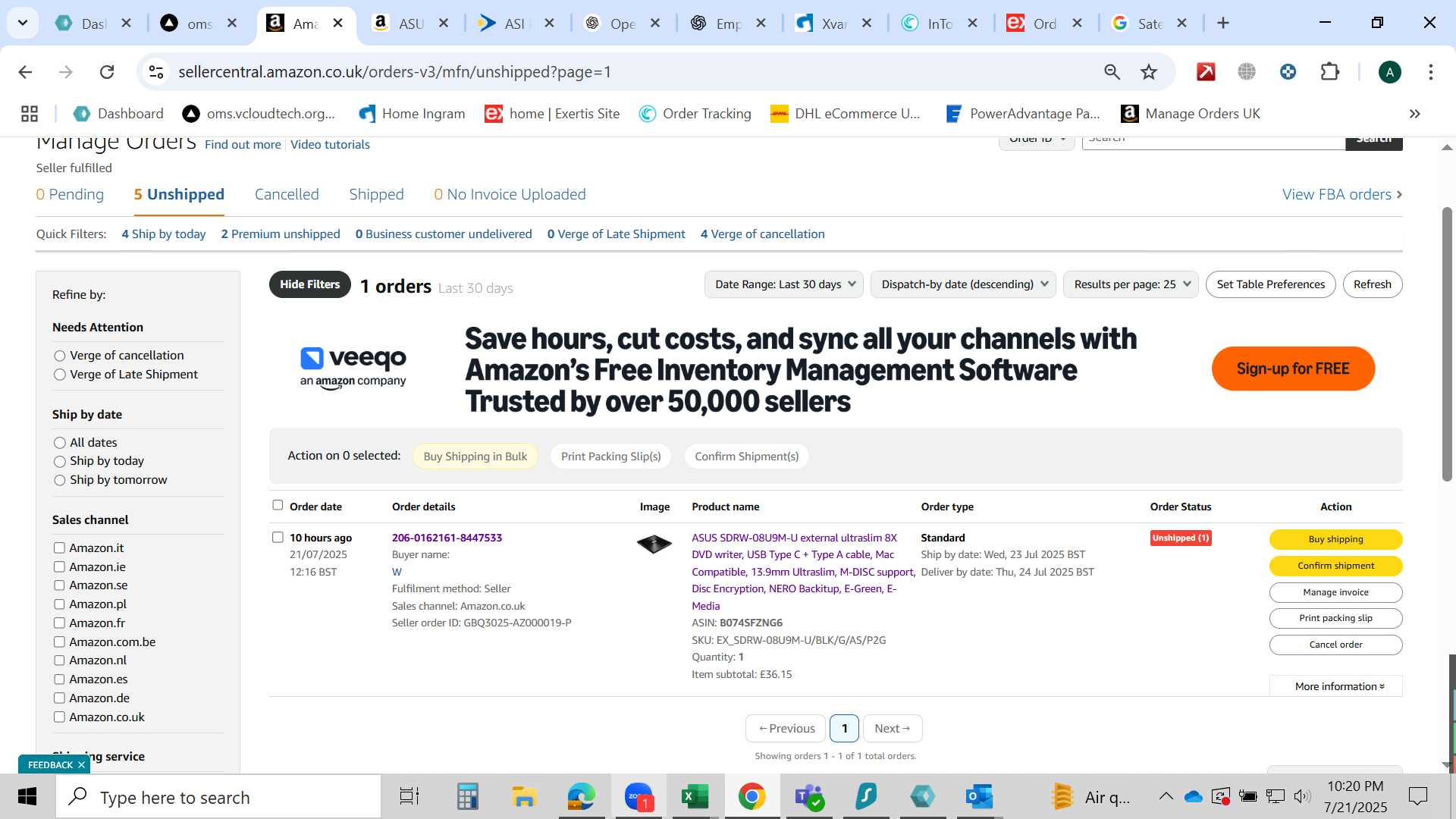The image size is (1456, 819).
Task: Open notification center icon
Action: [x=1417, y=797]
